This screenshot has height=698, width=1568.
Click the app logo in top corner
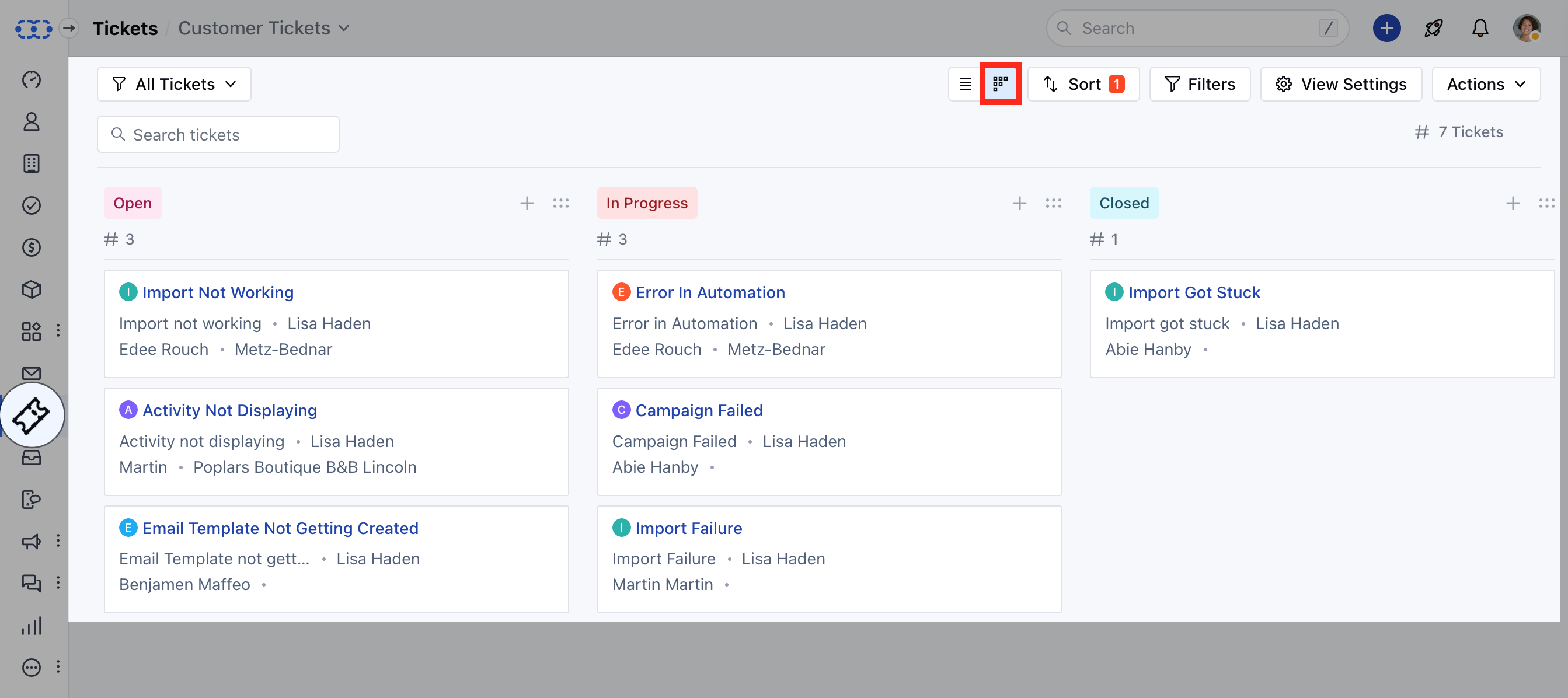pyautogui.click(x=33, y=28)
